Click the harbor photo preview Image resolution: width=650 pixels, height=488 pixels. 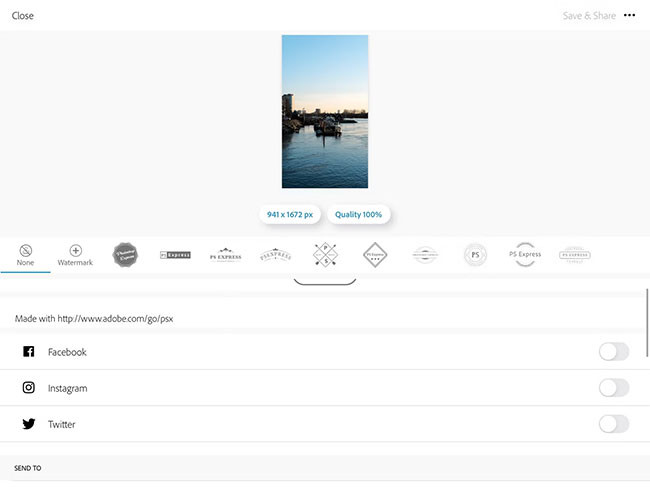[325, 111]
